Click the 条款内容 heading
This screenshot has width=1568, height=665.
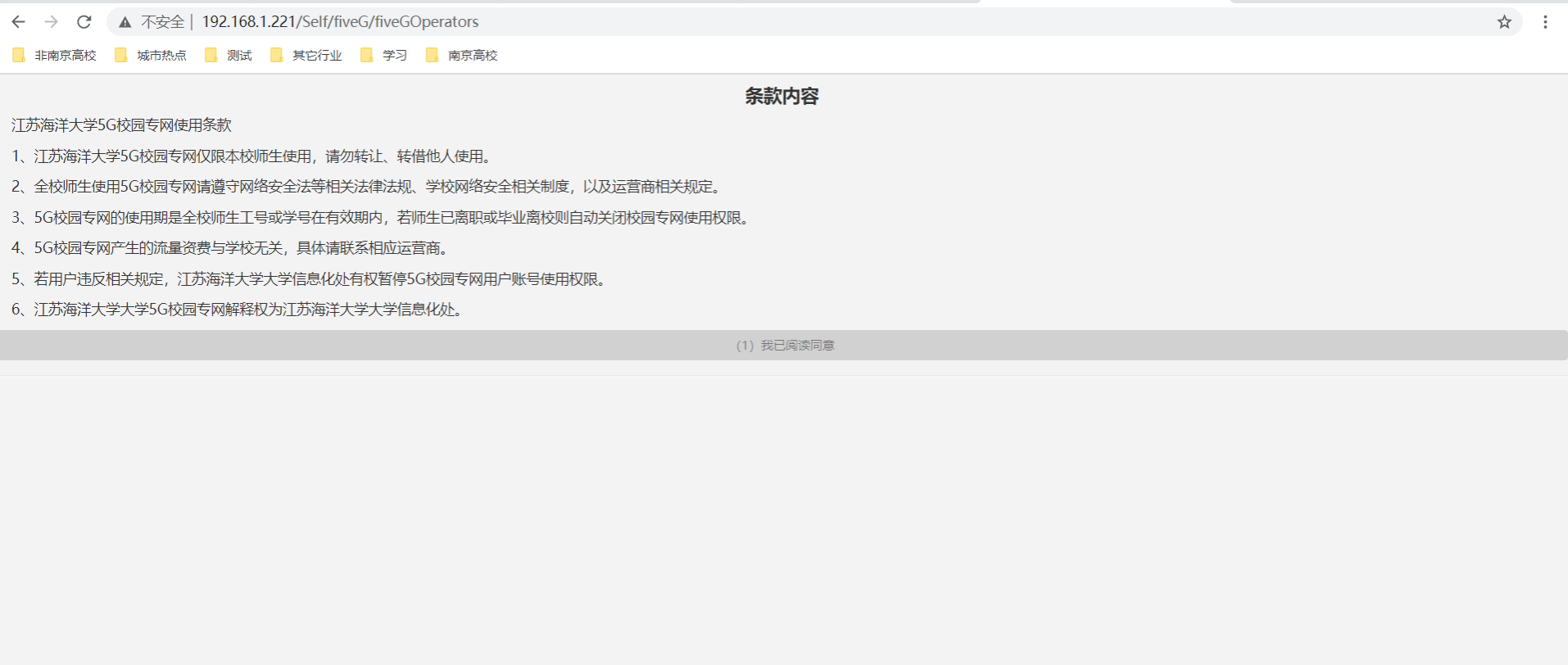782,97
